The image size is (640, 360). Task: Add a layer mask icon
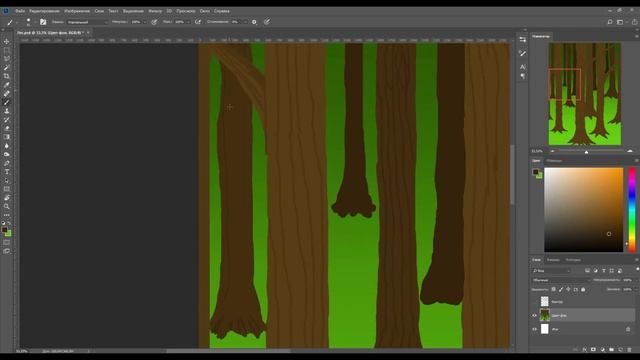point(593,349)
